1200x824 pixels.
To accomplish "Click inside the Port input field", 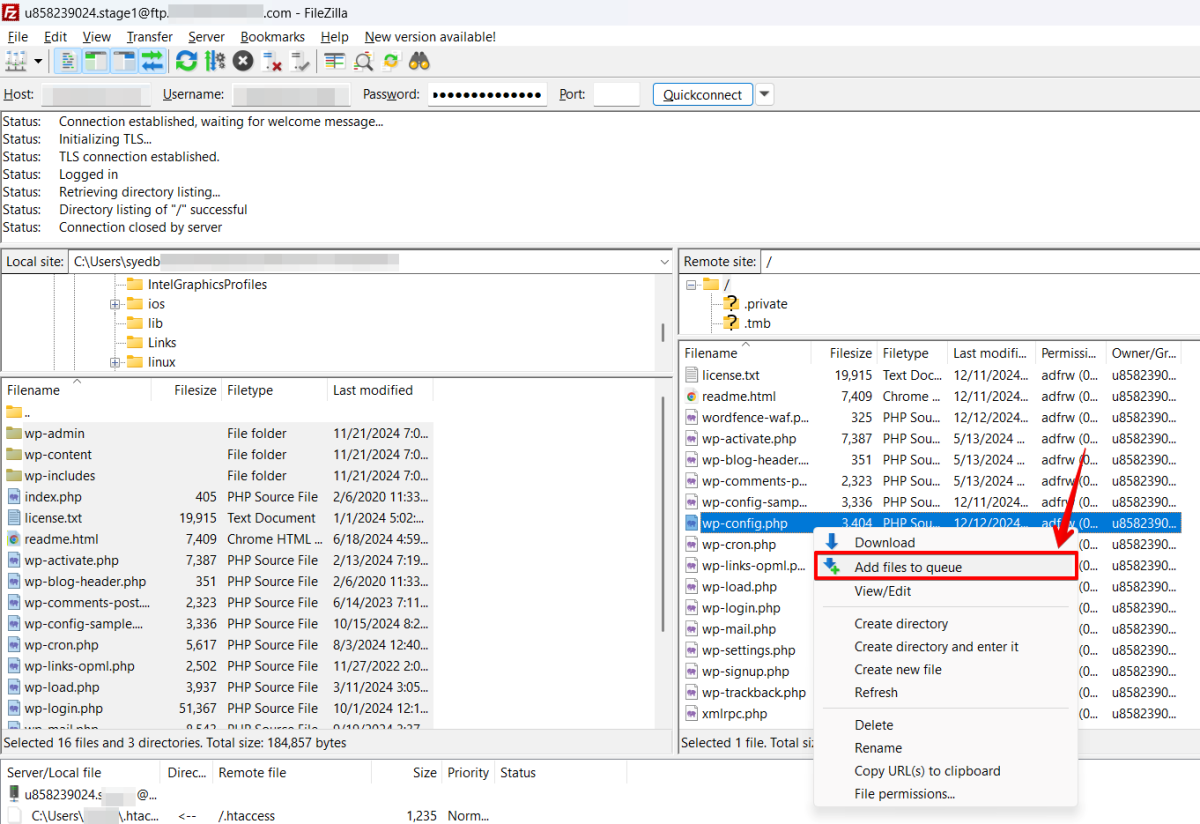I will [x=616, y=94].
